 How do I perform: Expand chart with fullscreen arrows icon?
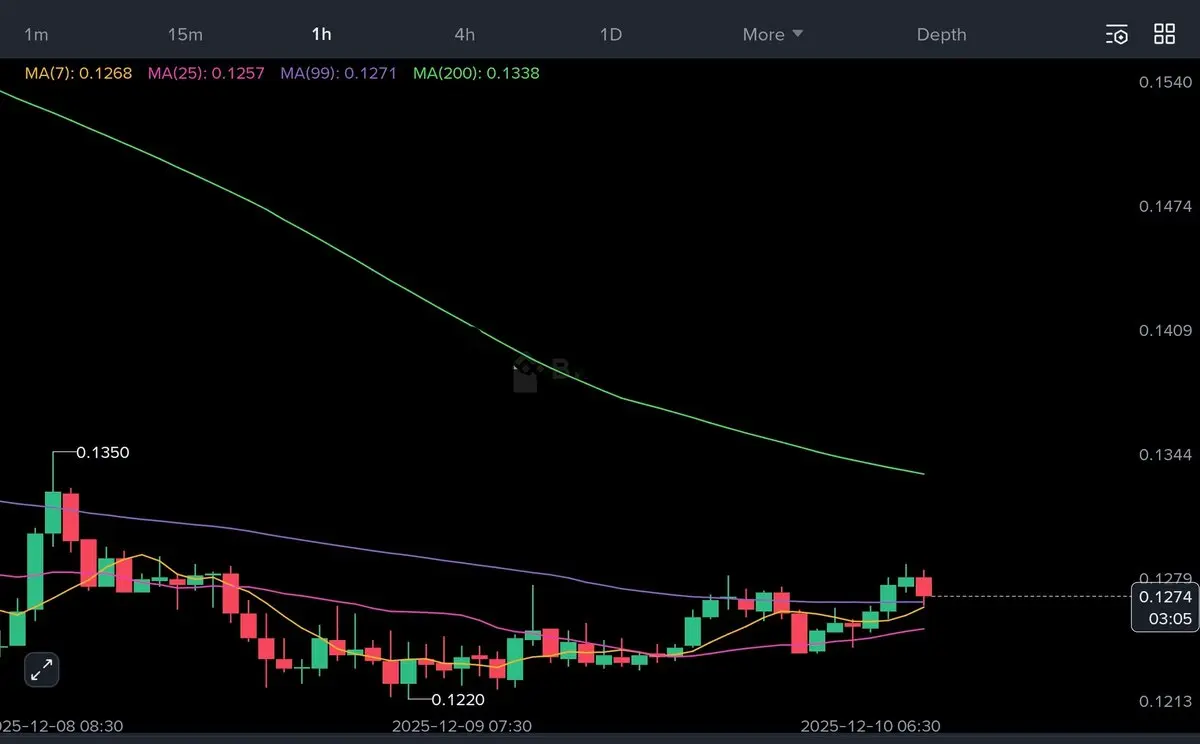[41, 670]
